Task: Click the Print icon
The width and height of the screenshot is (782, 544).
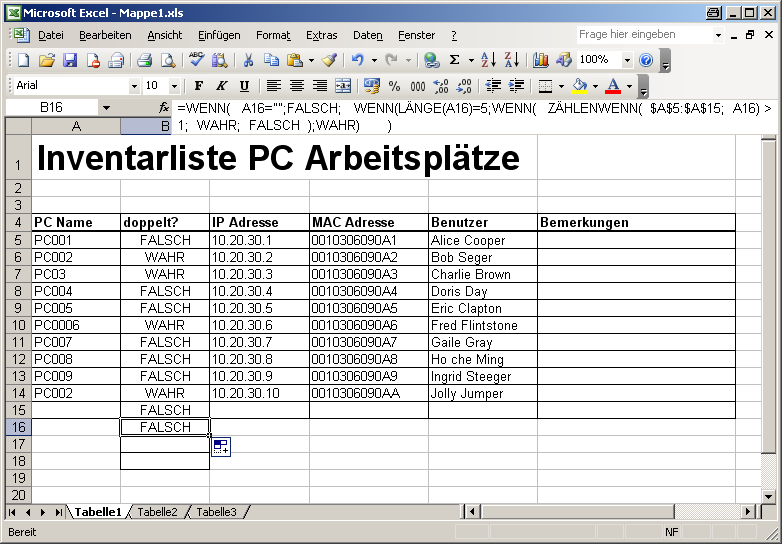Action: click(144, 60)
